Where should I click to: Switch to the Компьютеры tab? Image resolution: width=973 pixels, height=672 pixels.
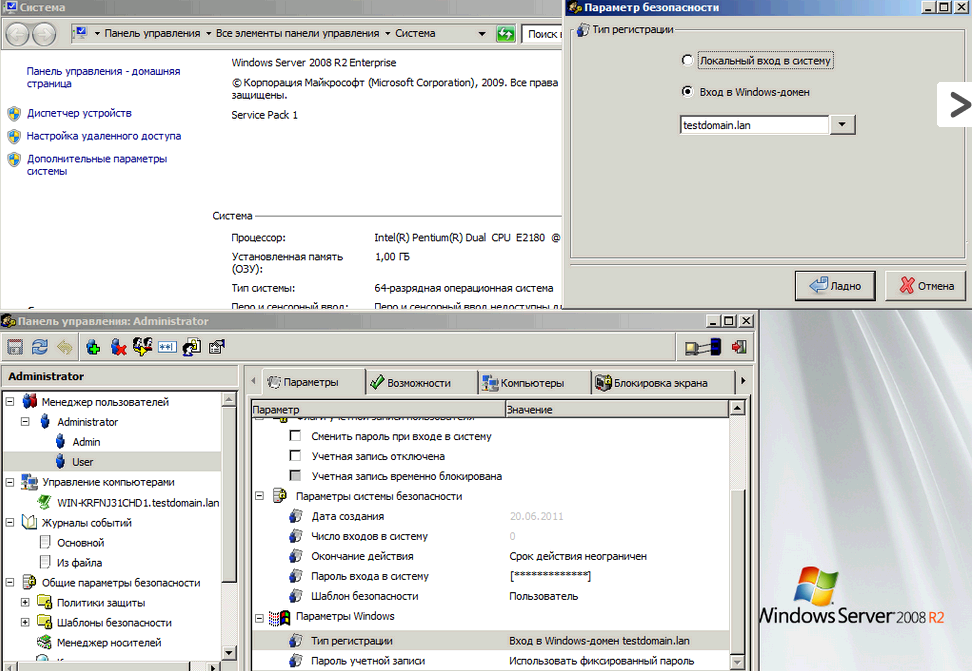tap(534, 382)
